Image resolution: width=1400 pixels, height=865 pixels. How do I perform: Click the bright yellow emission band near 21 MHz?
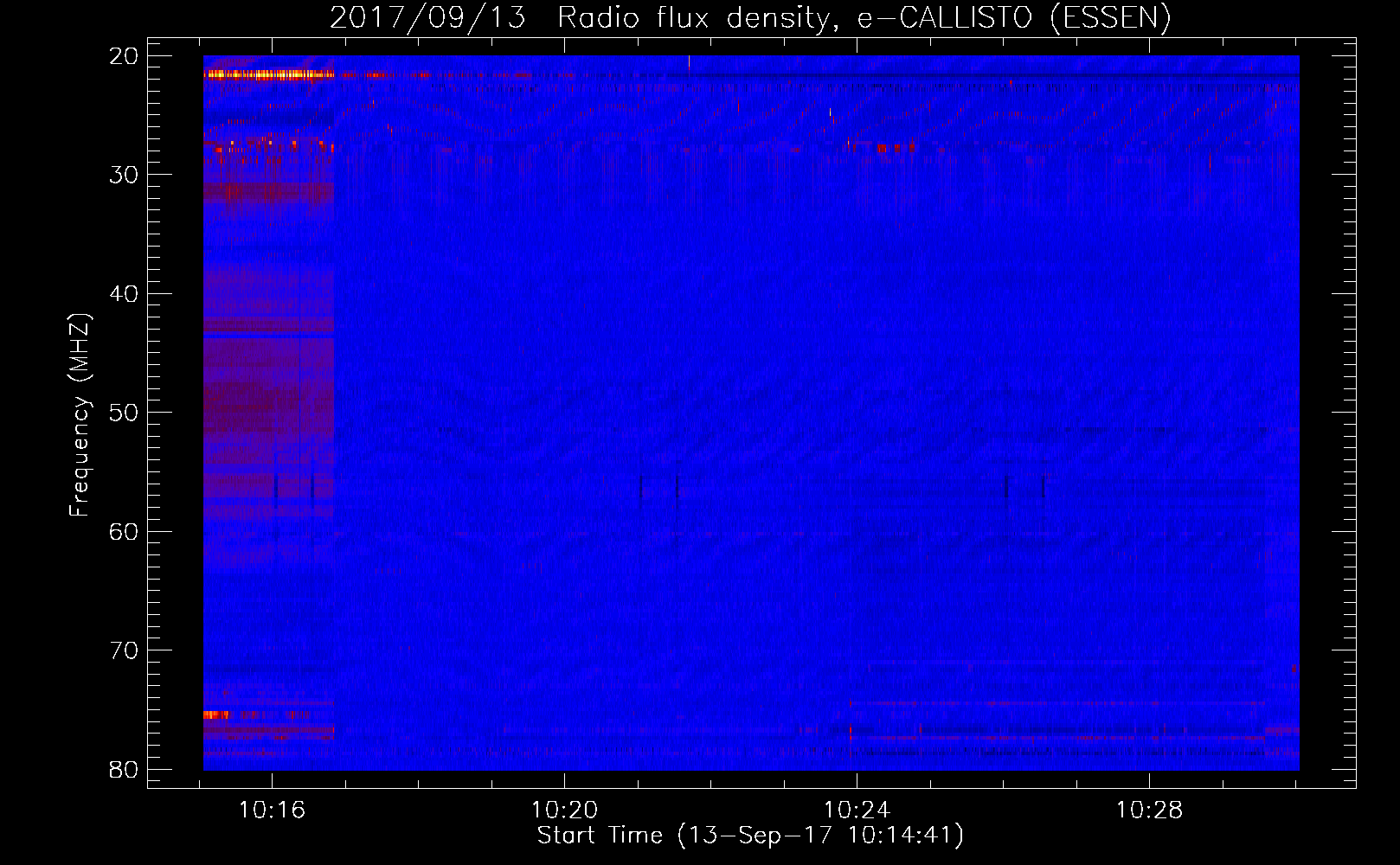tap(268, 75)
